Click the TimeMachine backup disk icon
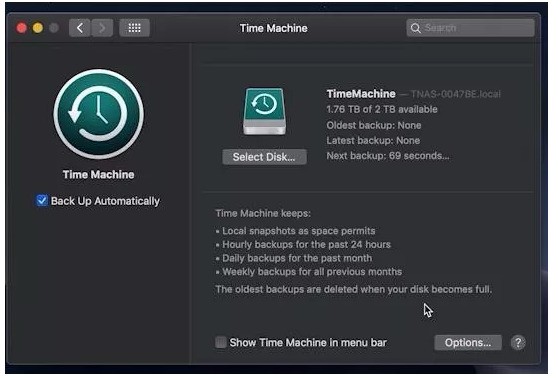The image size is (558, 378). tap(264, 111)
